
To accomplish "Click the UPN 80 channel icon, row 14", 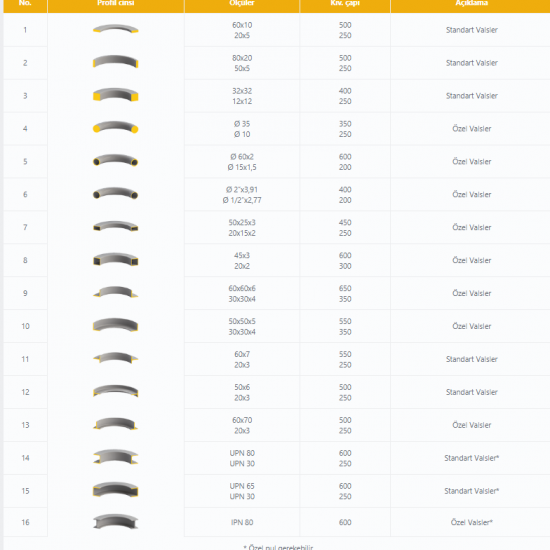I will pyautogui.click(x=115, y=457).
